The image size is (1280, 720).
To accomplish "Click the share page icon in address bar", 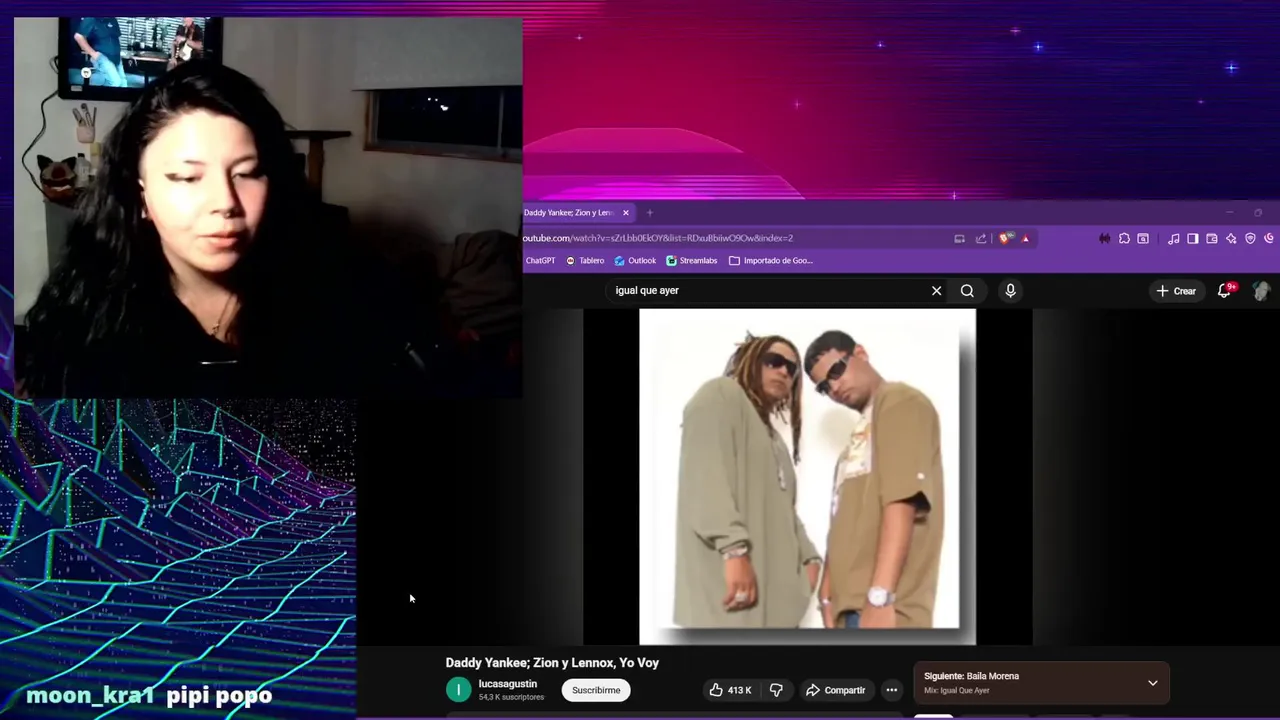I will [981, 238].
